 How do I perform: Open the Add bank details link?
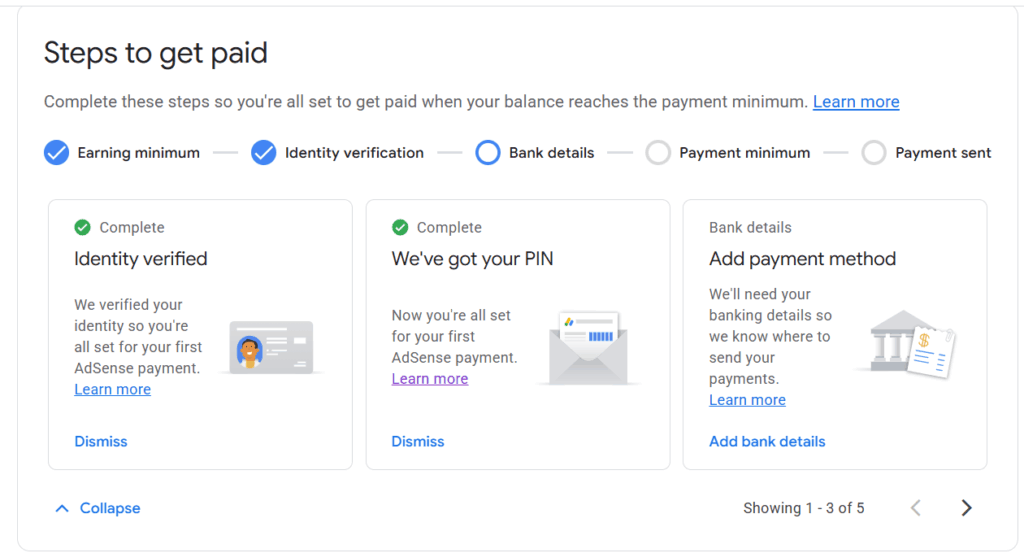[767, 441]
